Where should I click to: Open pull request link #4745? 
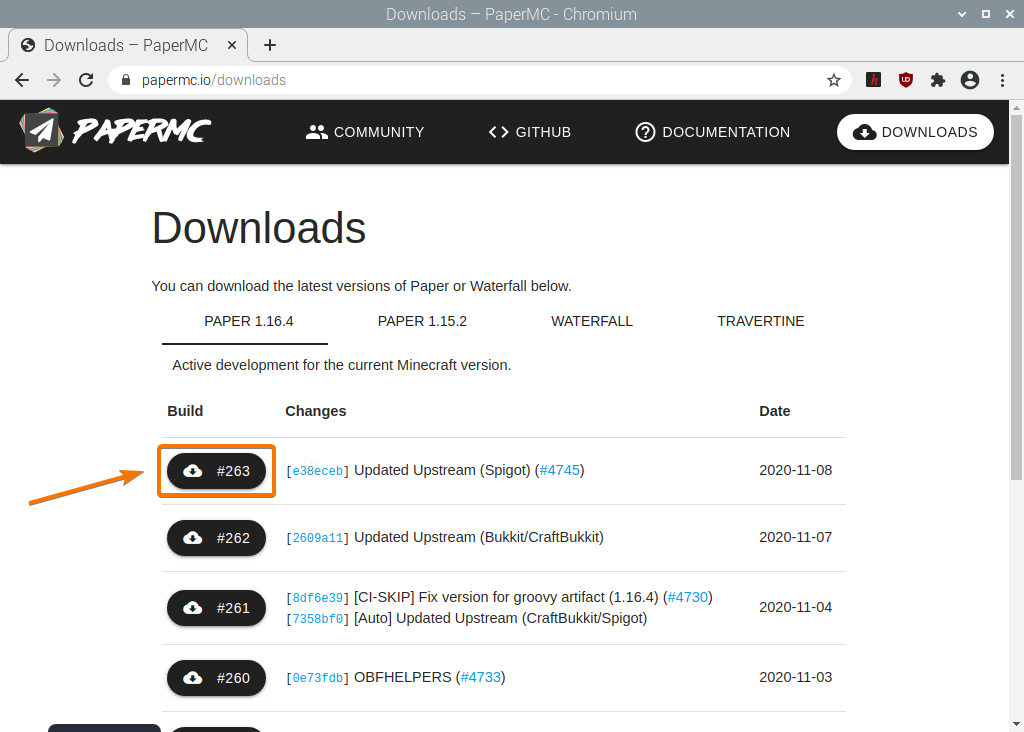point(560,470)
